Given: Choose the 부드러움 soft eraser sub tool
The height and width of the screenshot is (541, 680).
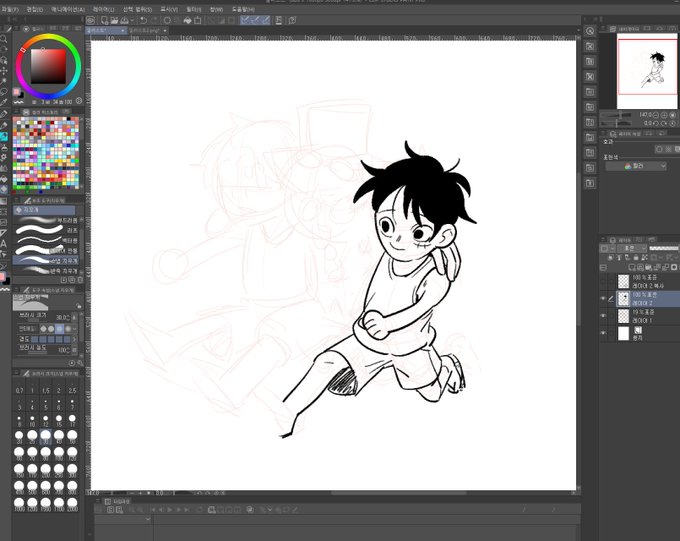Looking at the screenshot, I should 46,220.
